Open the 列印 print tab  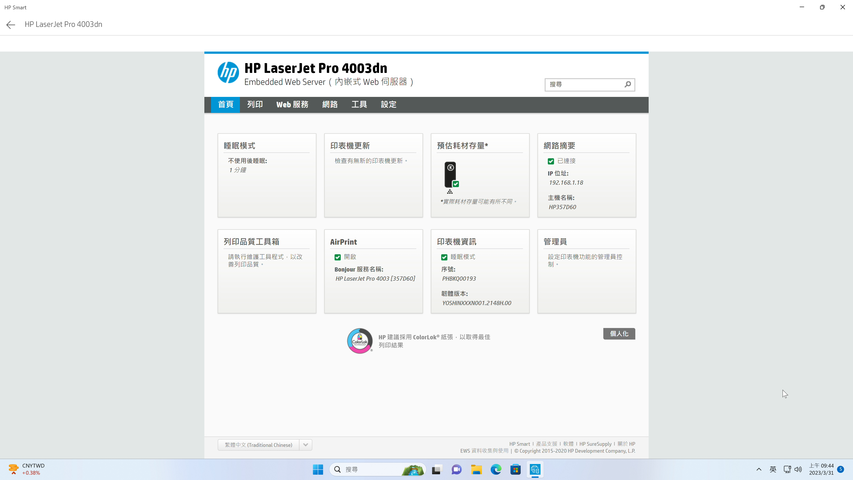[x=255, y=104]
